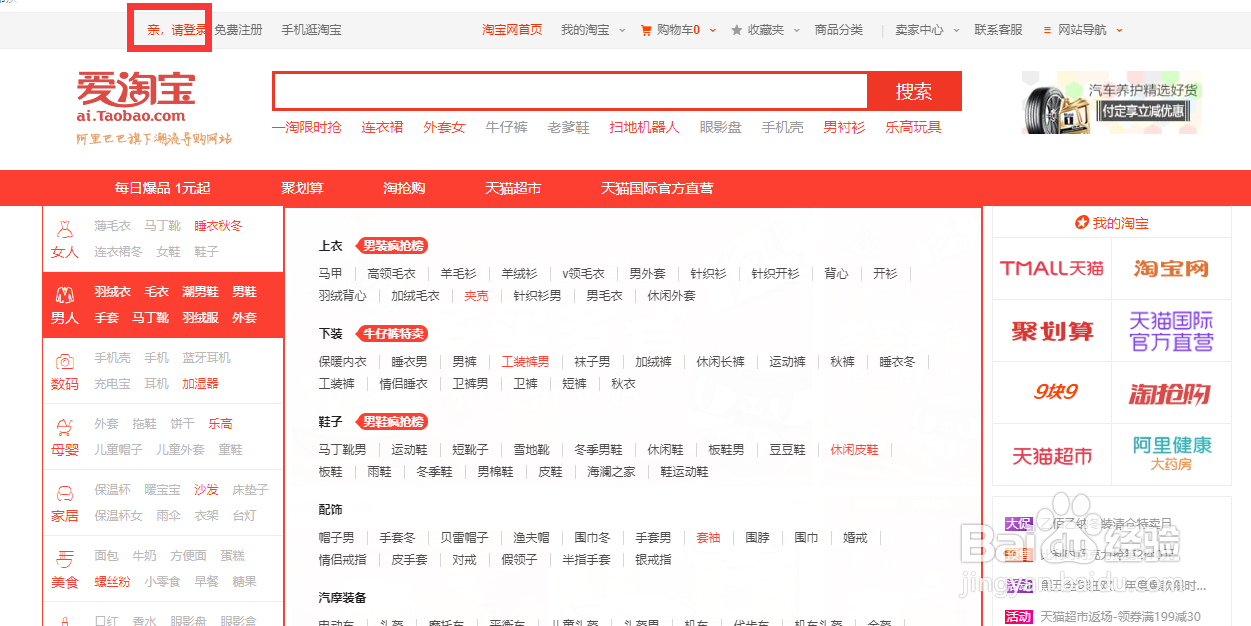The height and width of the screenshot is (626, 1251).
Task: Select the 男人 category icon
Action: [x=65, y=295]
